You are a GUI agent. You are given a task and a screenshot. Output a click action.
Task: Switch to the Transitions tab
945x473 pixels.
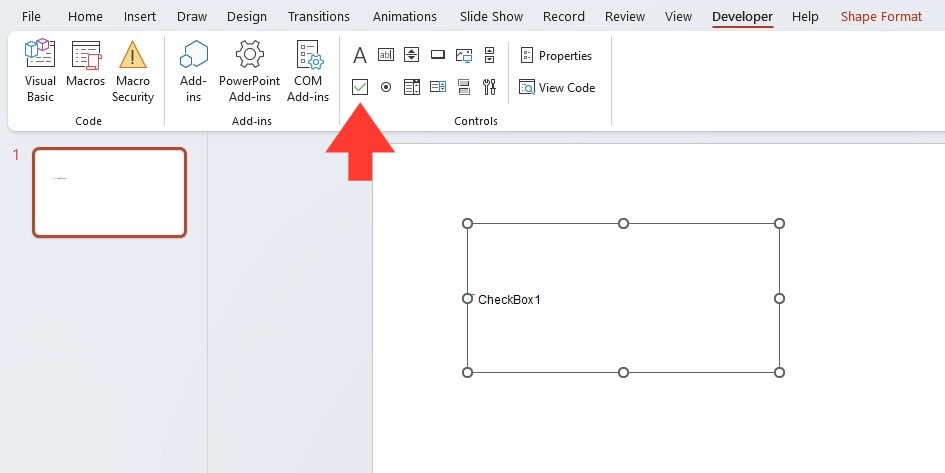point(319,16)
